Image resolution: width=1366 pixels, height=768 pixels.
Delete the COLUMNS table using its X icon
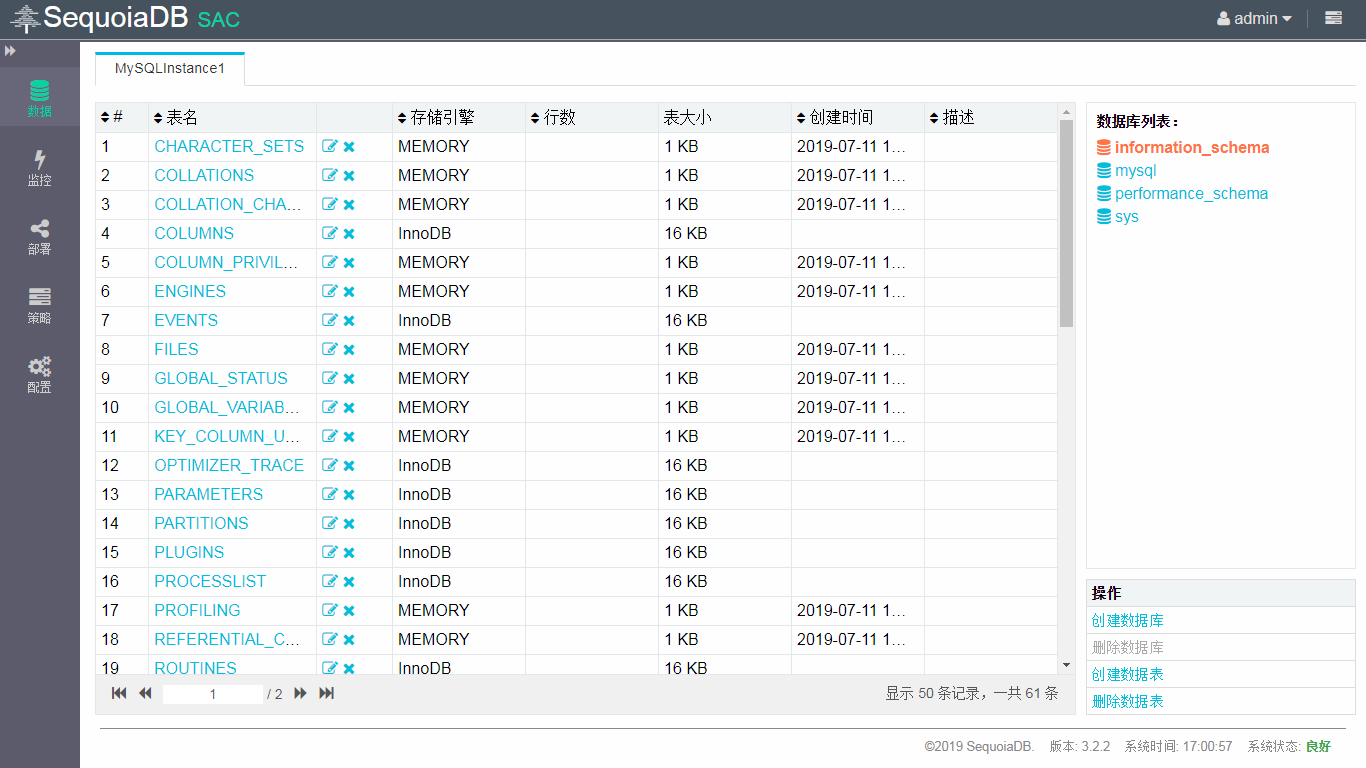349,234
